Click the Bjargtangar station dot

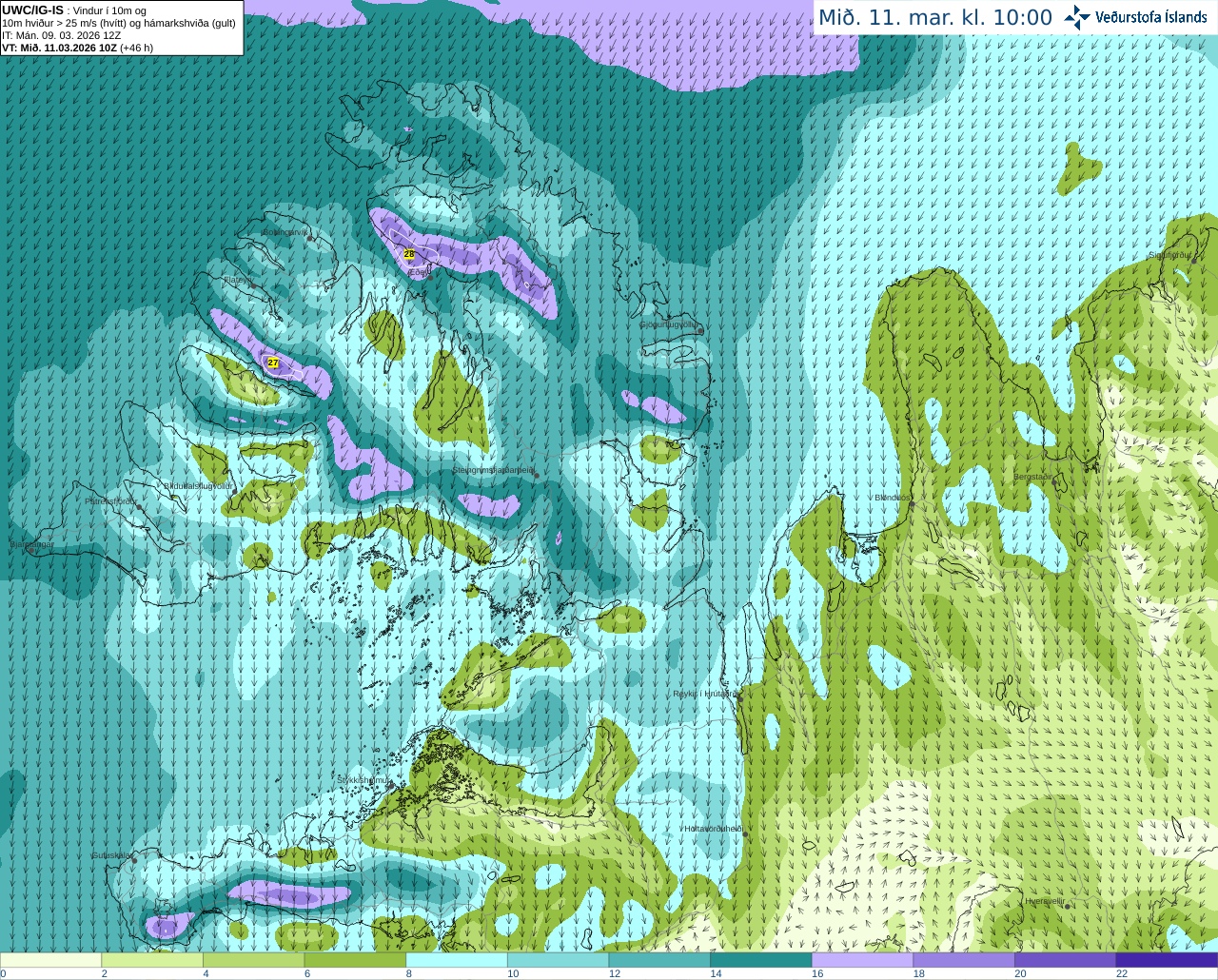pyautogui.click(x=33, y=550)
